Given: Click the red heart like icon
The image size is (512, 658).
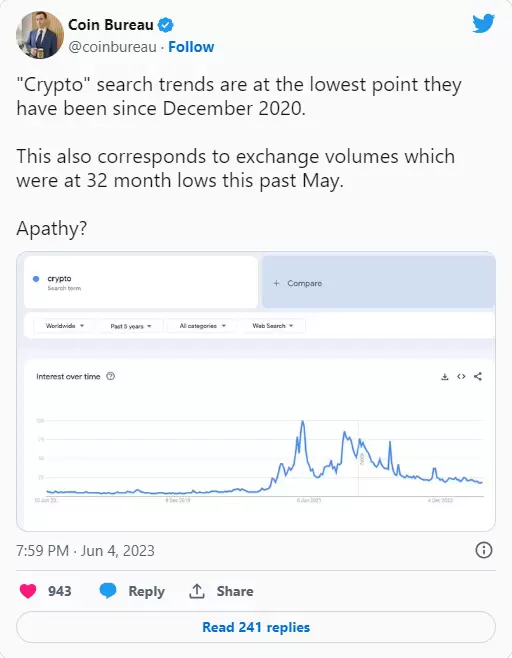Looking at the screenshot, I should coord(28,591).
